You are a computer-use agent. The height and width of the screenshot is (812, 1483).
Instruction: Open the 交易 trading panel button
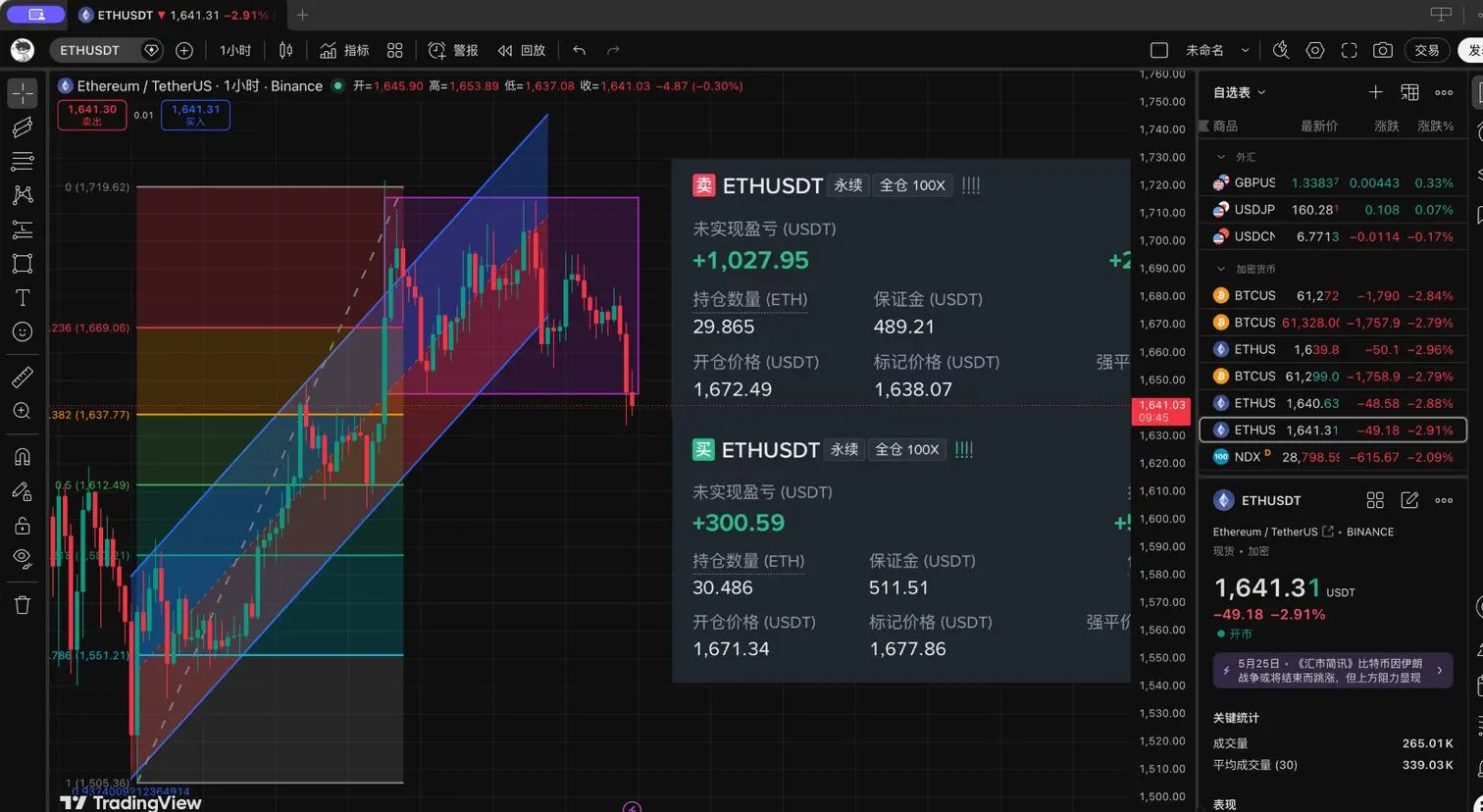[1427, 50]
